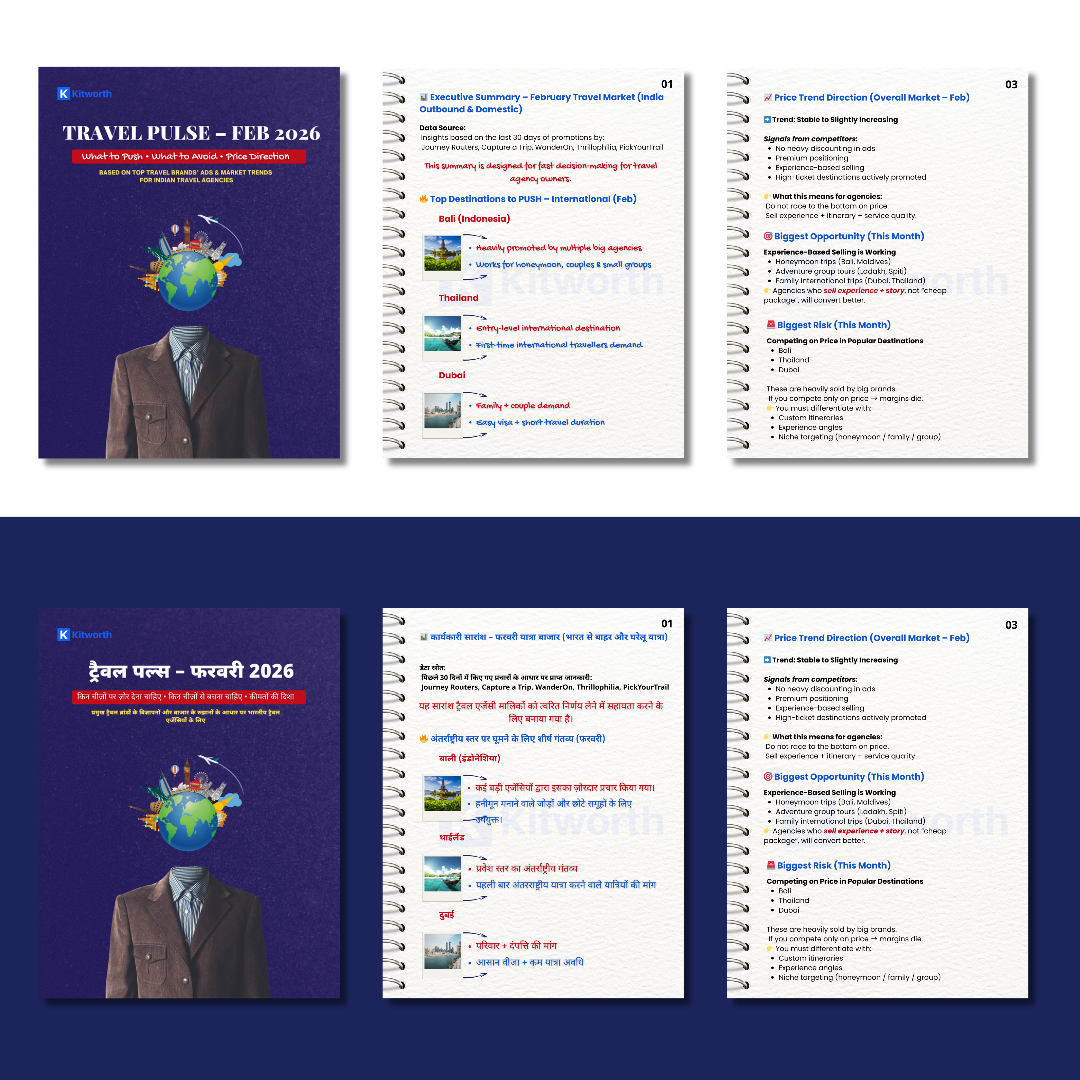Click the chart icon beside Price Trend Direction, top page
Viewport: 1080px width, 1080px height.
coord(767,98)
